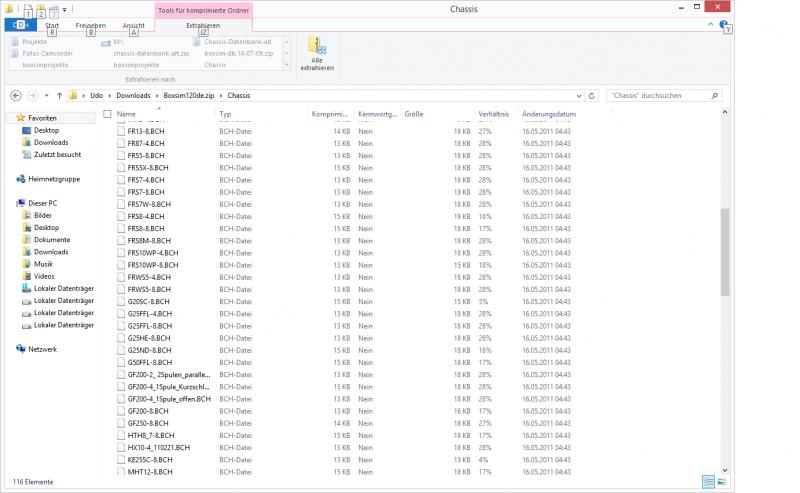This screenshot has width=800, height=493.
Task: Open the ribbon Help icon
Action: 722,23
